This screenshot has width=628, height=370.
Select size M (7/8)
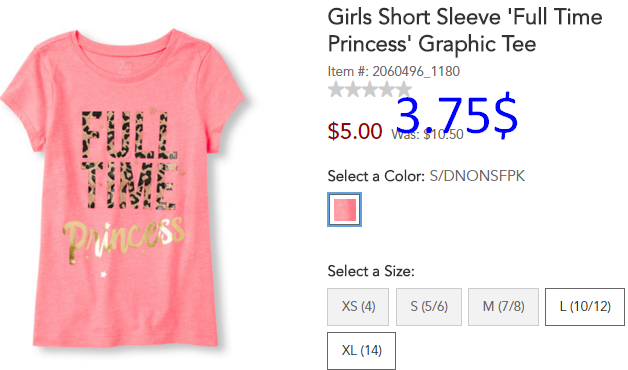coord(503,307)
